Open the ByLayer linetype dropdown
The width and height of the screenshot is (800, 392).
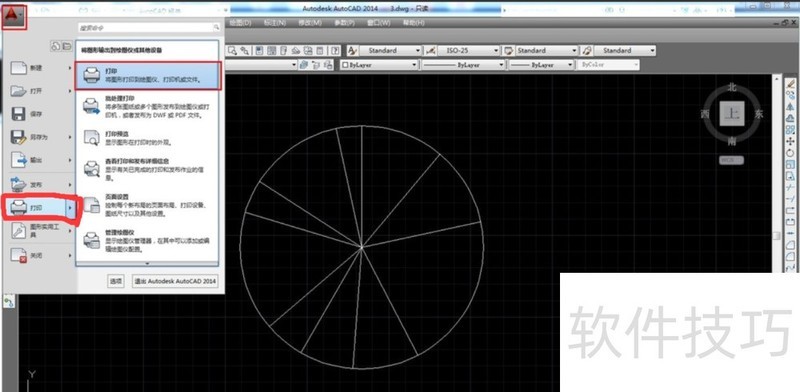pyautogui.click(x=463, y=65)
